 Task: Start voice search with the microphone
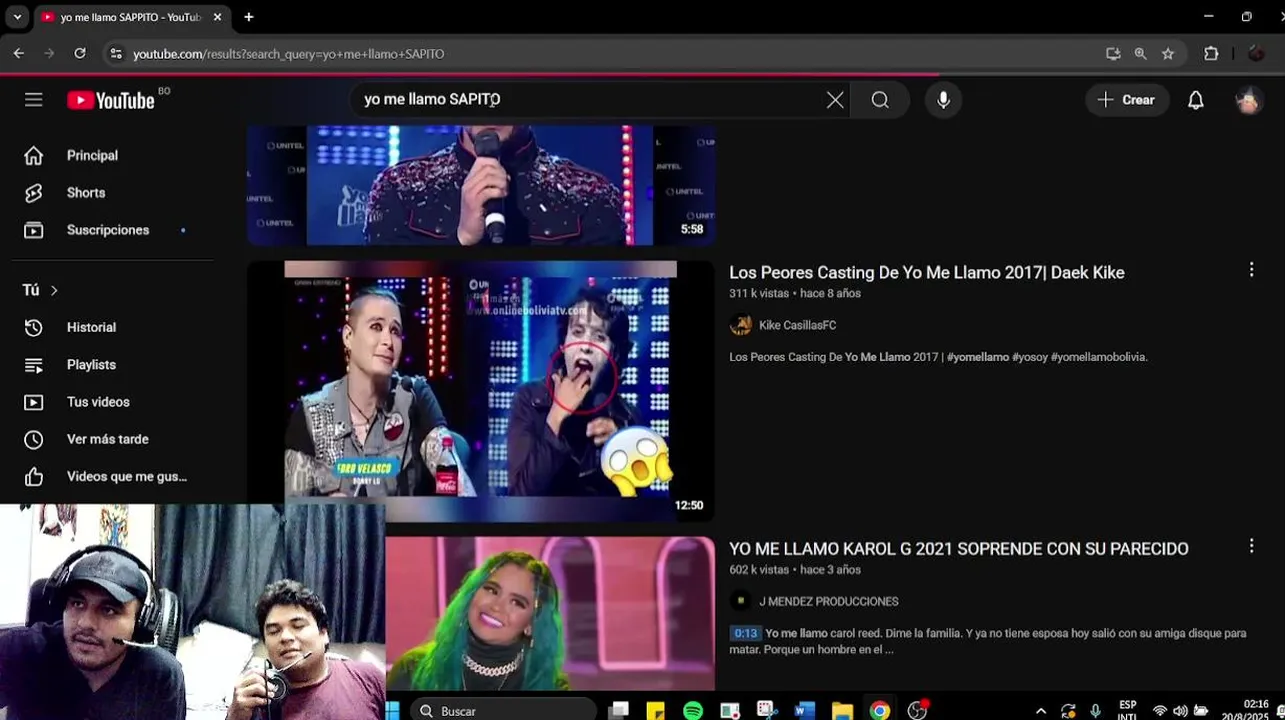coord(943,100)
